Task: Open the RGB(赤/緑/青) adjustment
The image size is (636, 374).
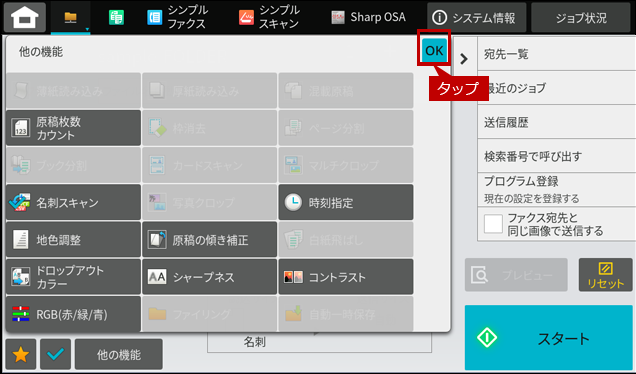Action: (x=73, y=314)
